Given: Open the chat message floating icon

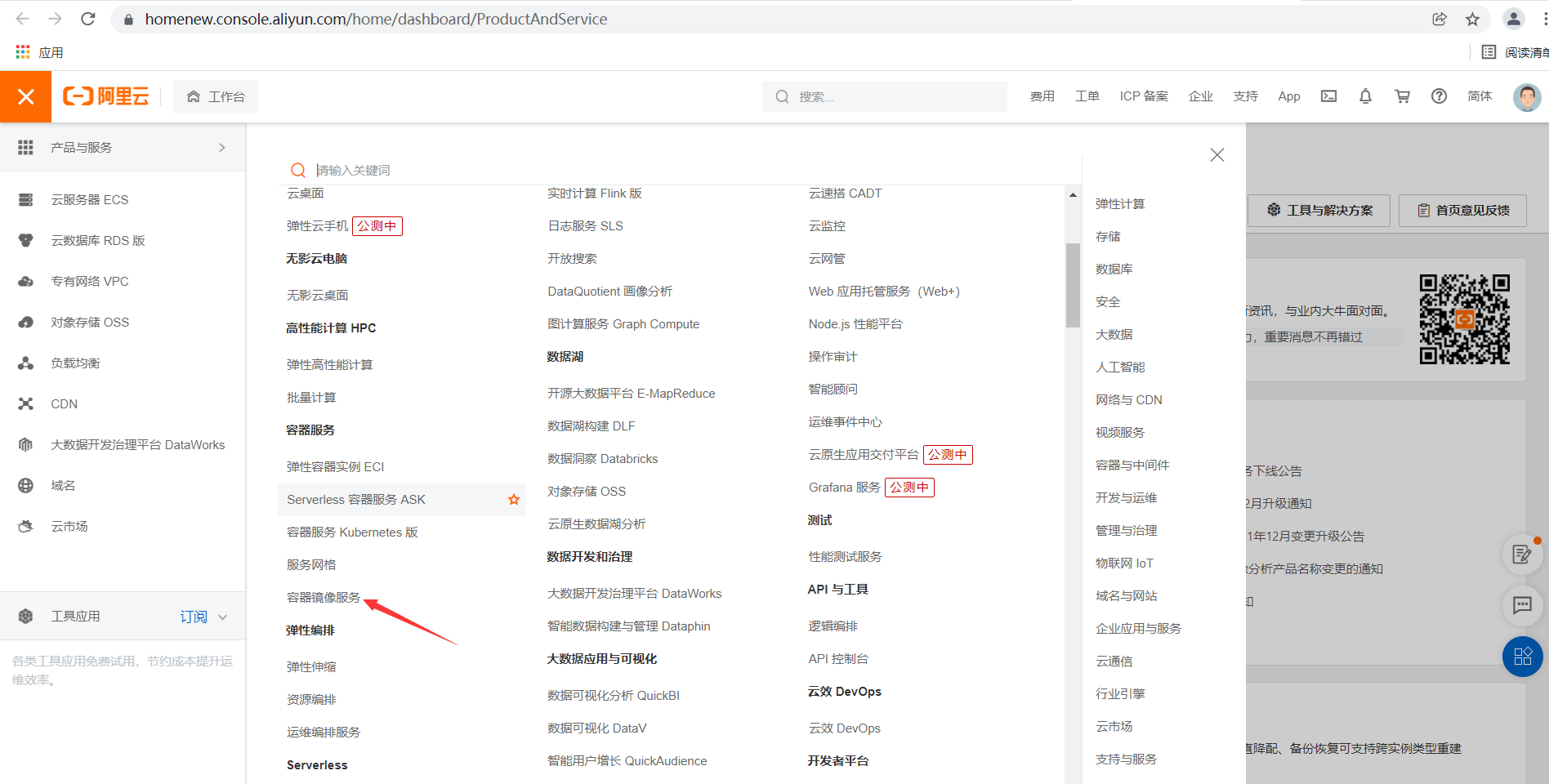Looking at the screenshot, I should tap(1523, 605).
